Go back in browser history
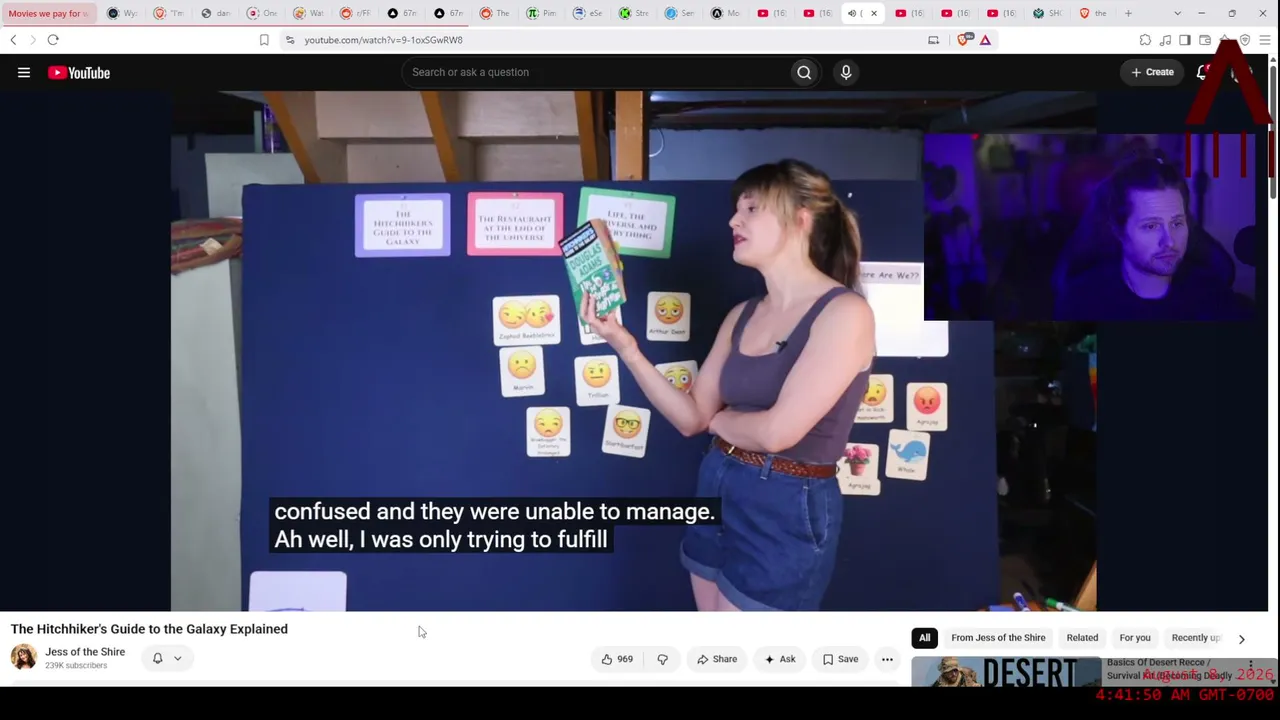 pyautogui.click(x=13, y=40)
